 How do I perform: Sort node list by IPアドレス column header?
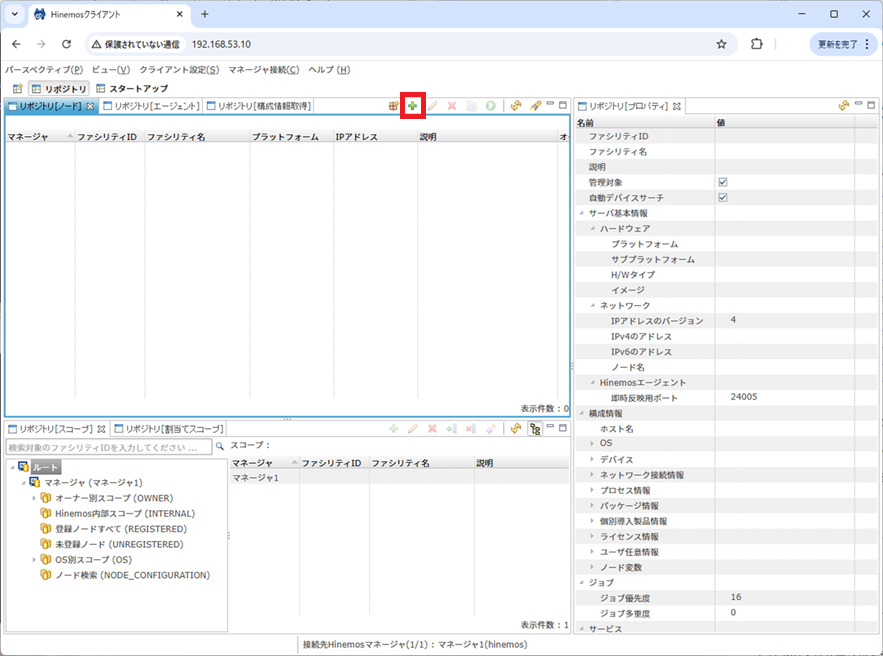376,137
